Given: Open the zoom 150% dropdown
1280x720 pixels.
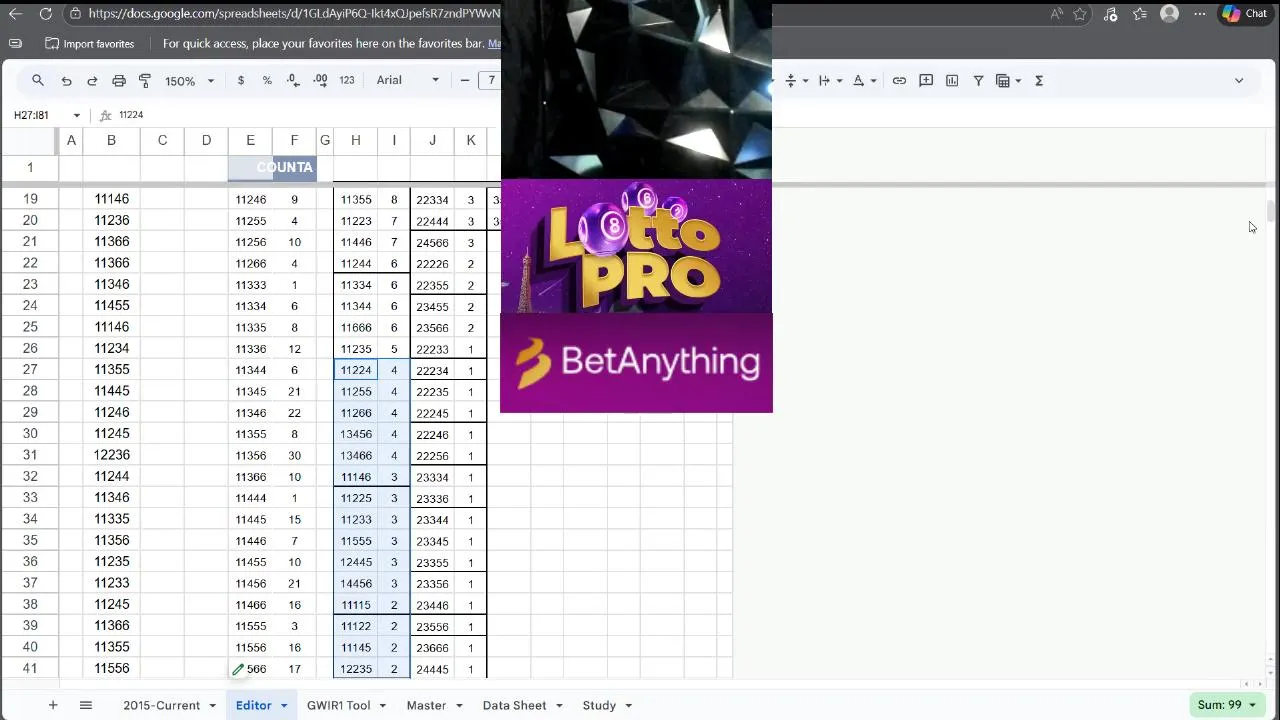Looking at the screenshot, I should (190, 81).
